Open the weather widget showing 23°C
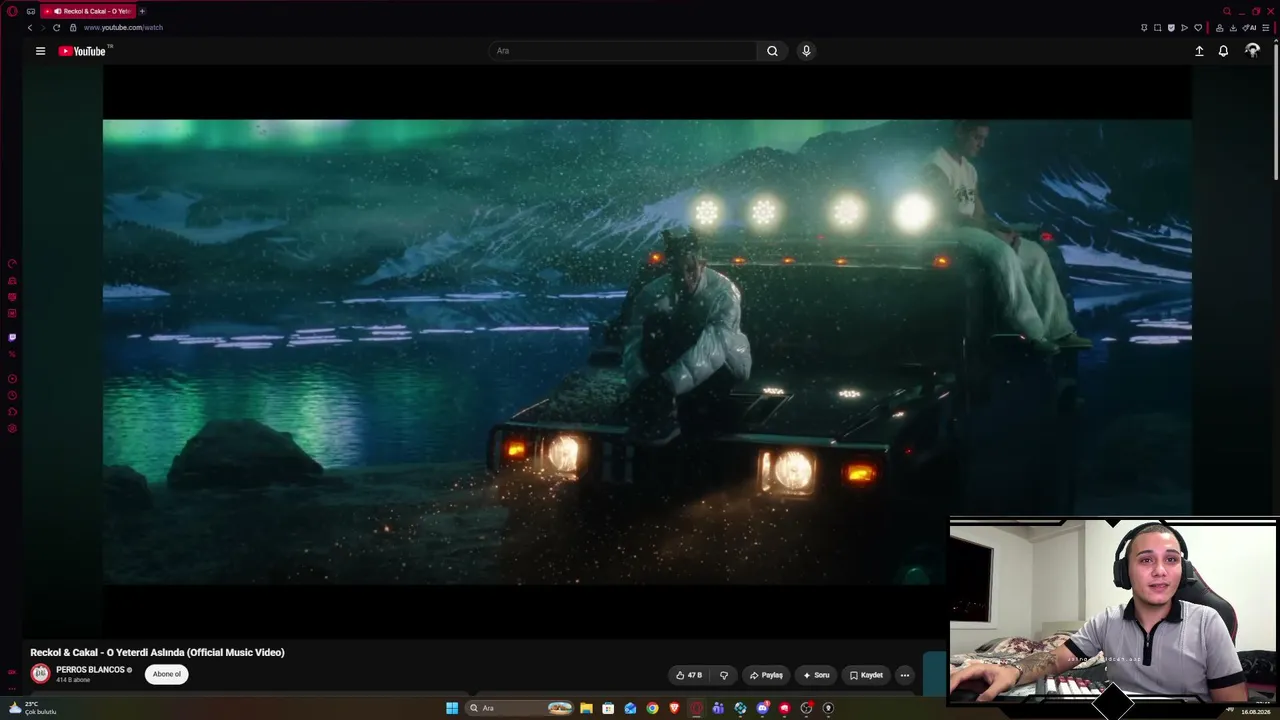 point(31,708)
